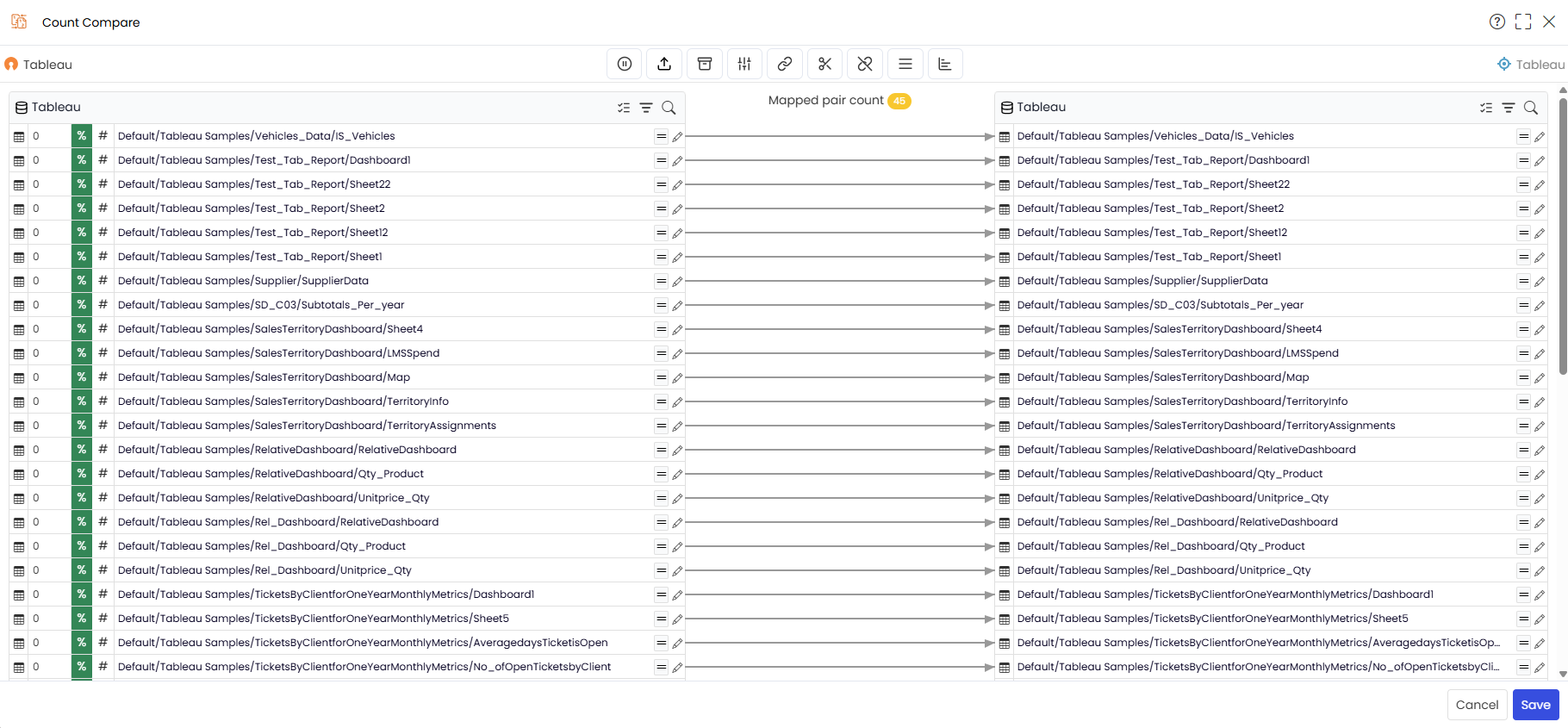Click the Mapped pair count badge 45
This screenshot has height=728, width=1568.
899,101
